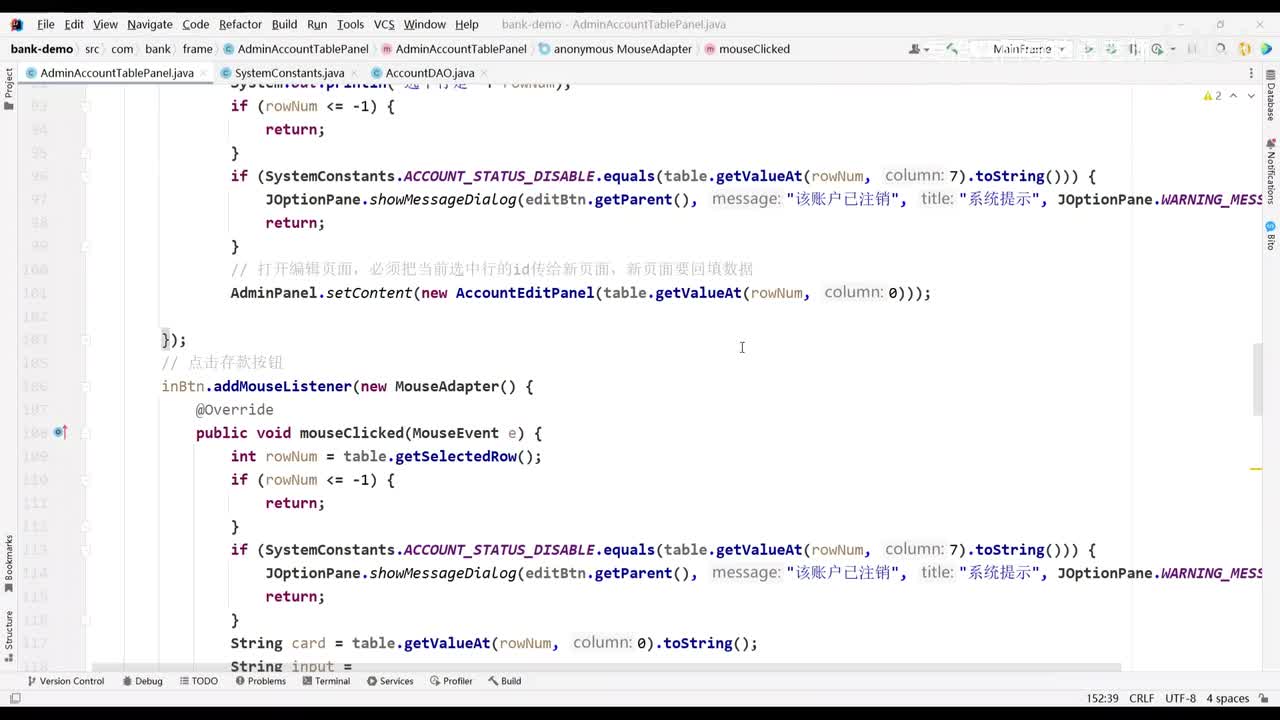Open the Help menu
Image resolution: width=1280 pixels, height=720 pixels.
pos(467,24)
